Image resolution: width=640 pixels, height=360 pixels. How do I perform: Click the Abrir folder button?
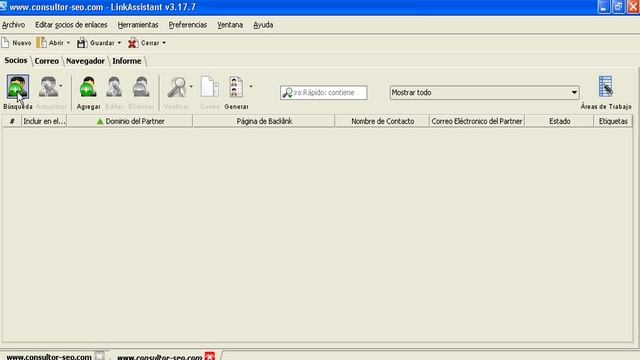[x=50, y=42]
